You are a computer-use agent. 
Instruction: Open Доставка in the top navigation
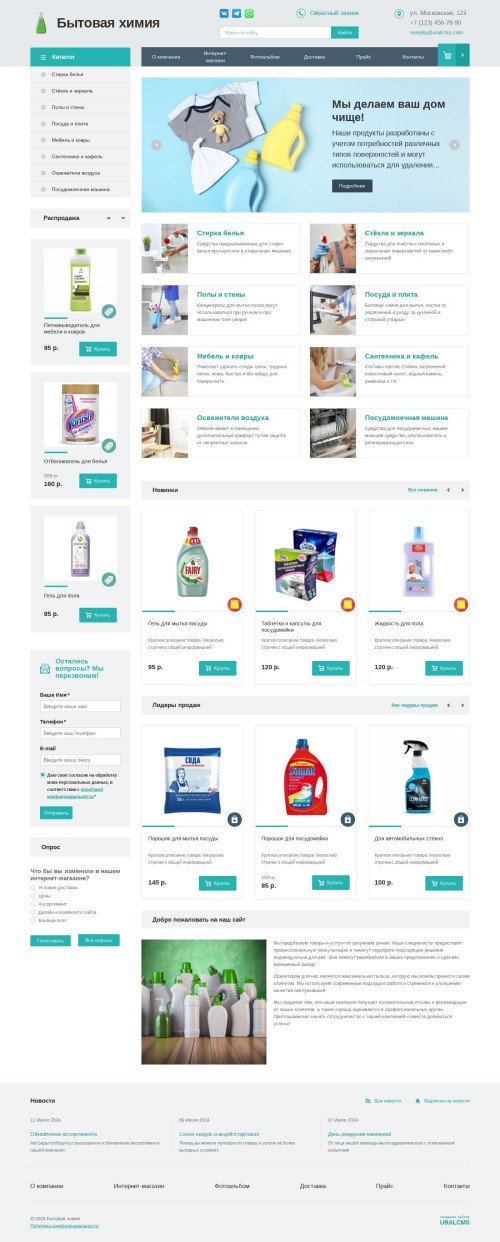pyautogui.click(x=314, y=57)
